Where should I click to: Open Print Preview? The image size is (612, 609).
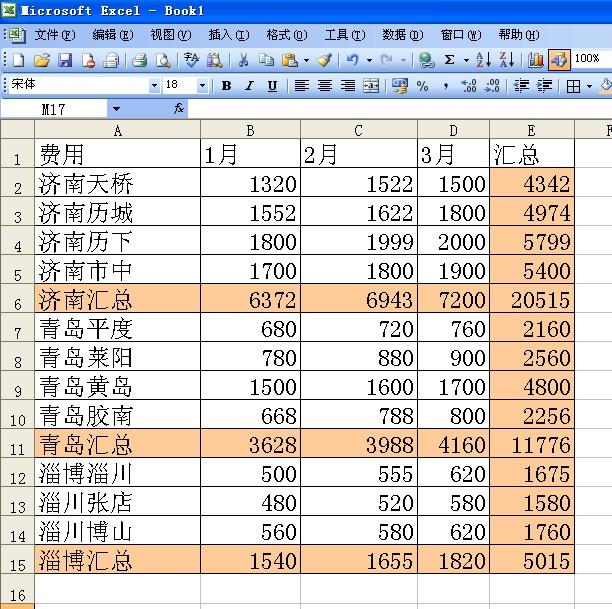pyautogui.click(x=163, y=61)
